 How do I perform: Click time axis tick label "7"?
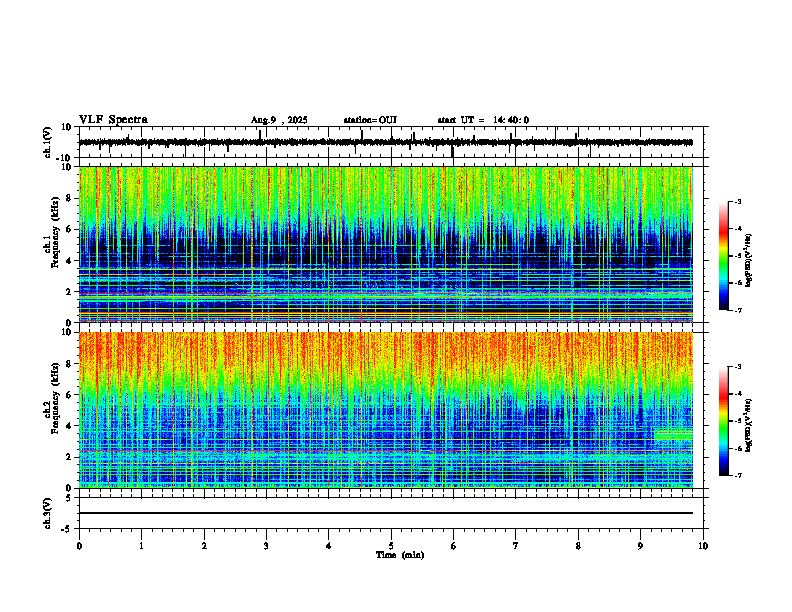pyautogui.click(x=516, y=546)
